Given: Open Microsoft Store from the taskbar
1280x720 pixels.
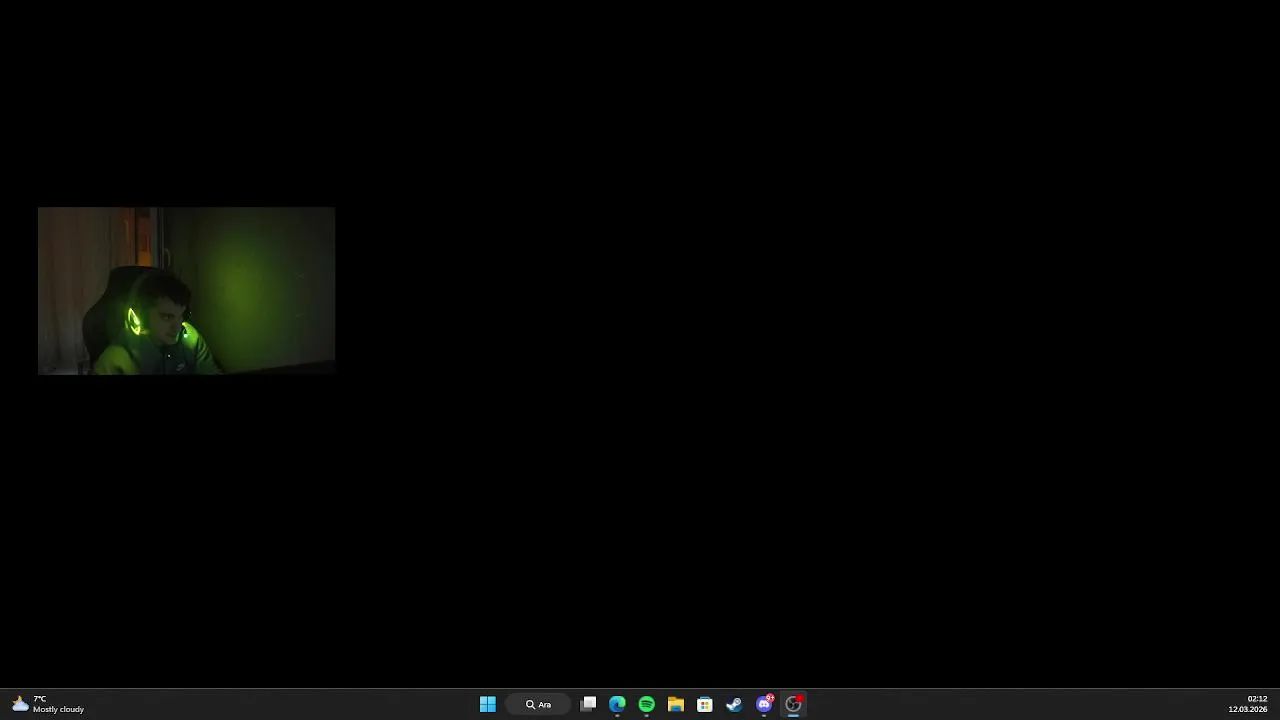Looking at the screenshot, I should [705, 704].
